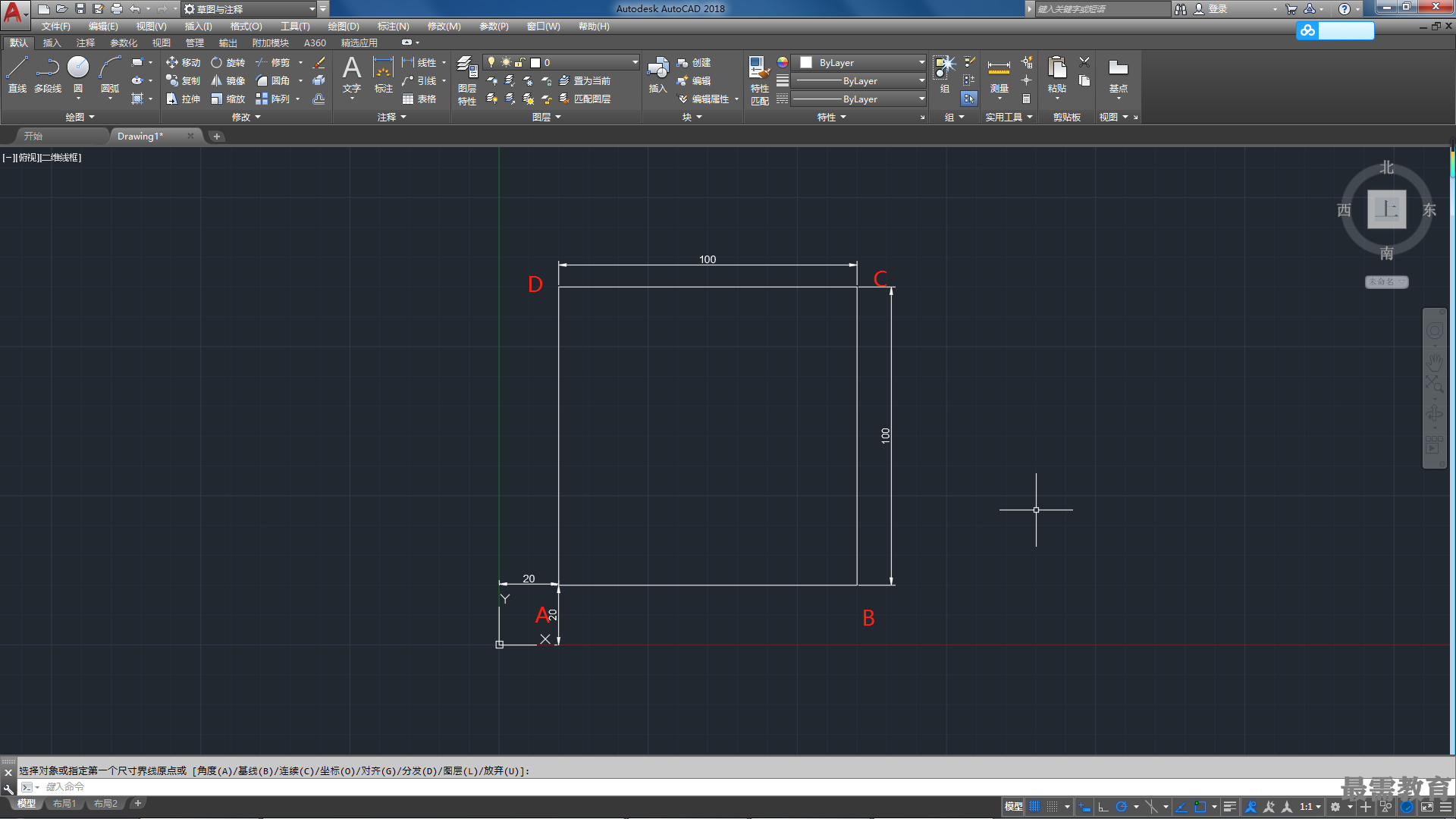The image size is (1456, 819).
Task: Open 图层特性 (Layer Properties) manager
Action: point(467,80)
